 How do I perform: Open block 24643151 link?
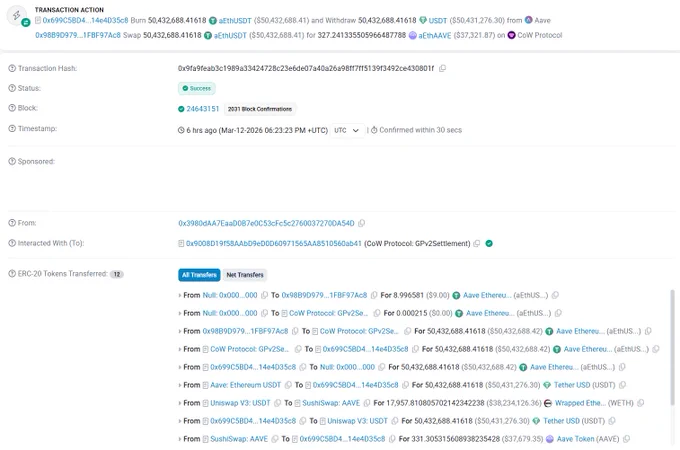click(203, 109)
